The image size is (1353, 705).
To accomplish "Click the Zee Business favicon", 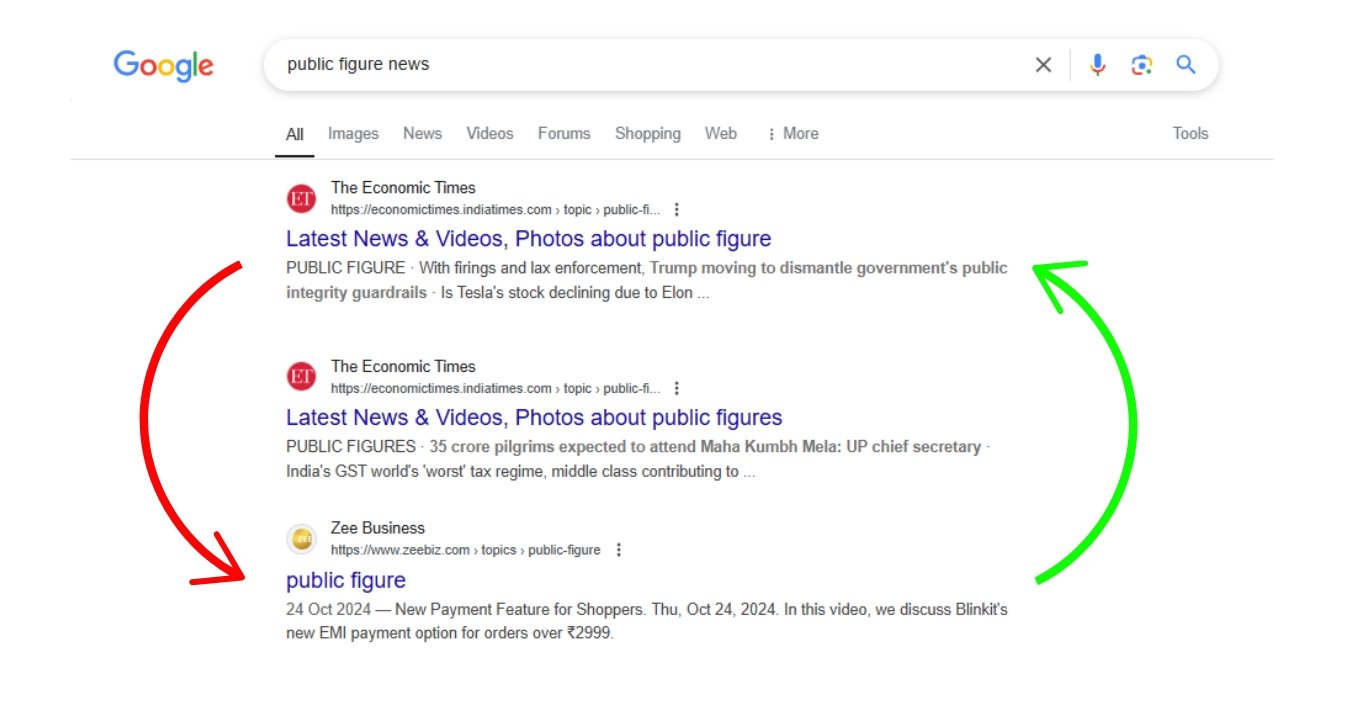I will pos(301,539).
